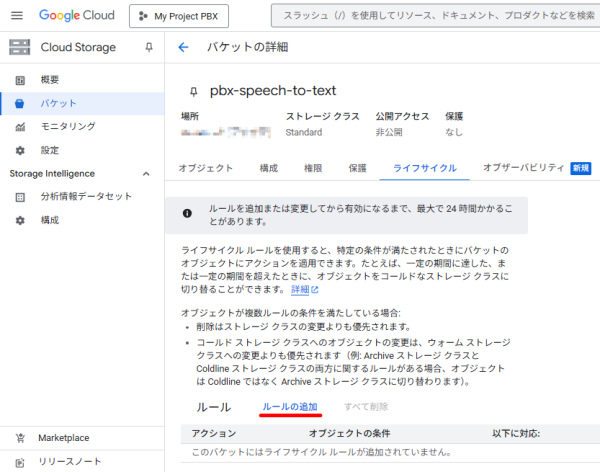Screen dimensions: 600x472
Task: Open 分析情報データセット in the sidebar
Action: [85, 196]
